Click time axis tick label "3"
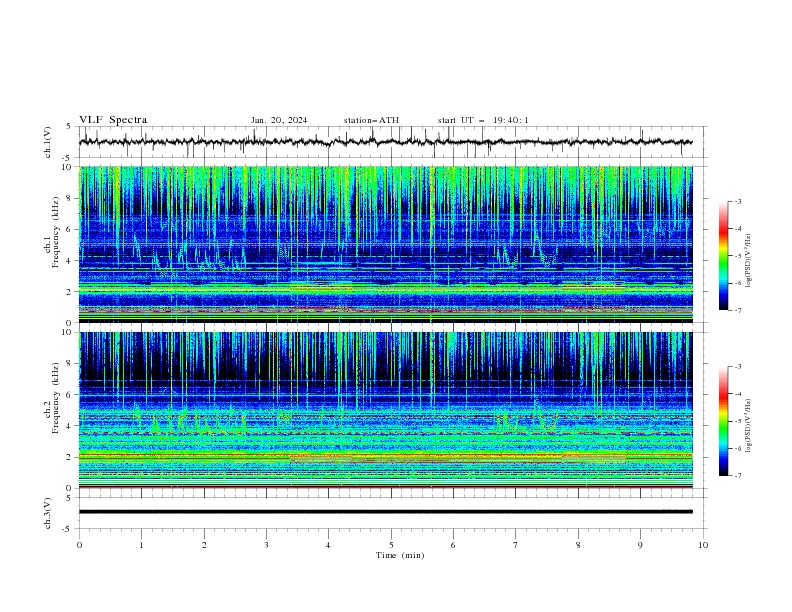The image size is (792, 612). (266, 545)
